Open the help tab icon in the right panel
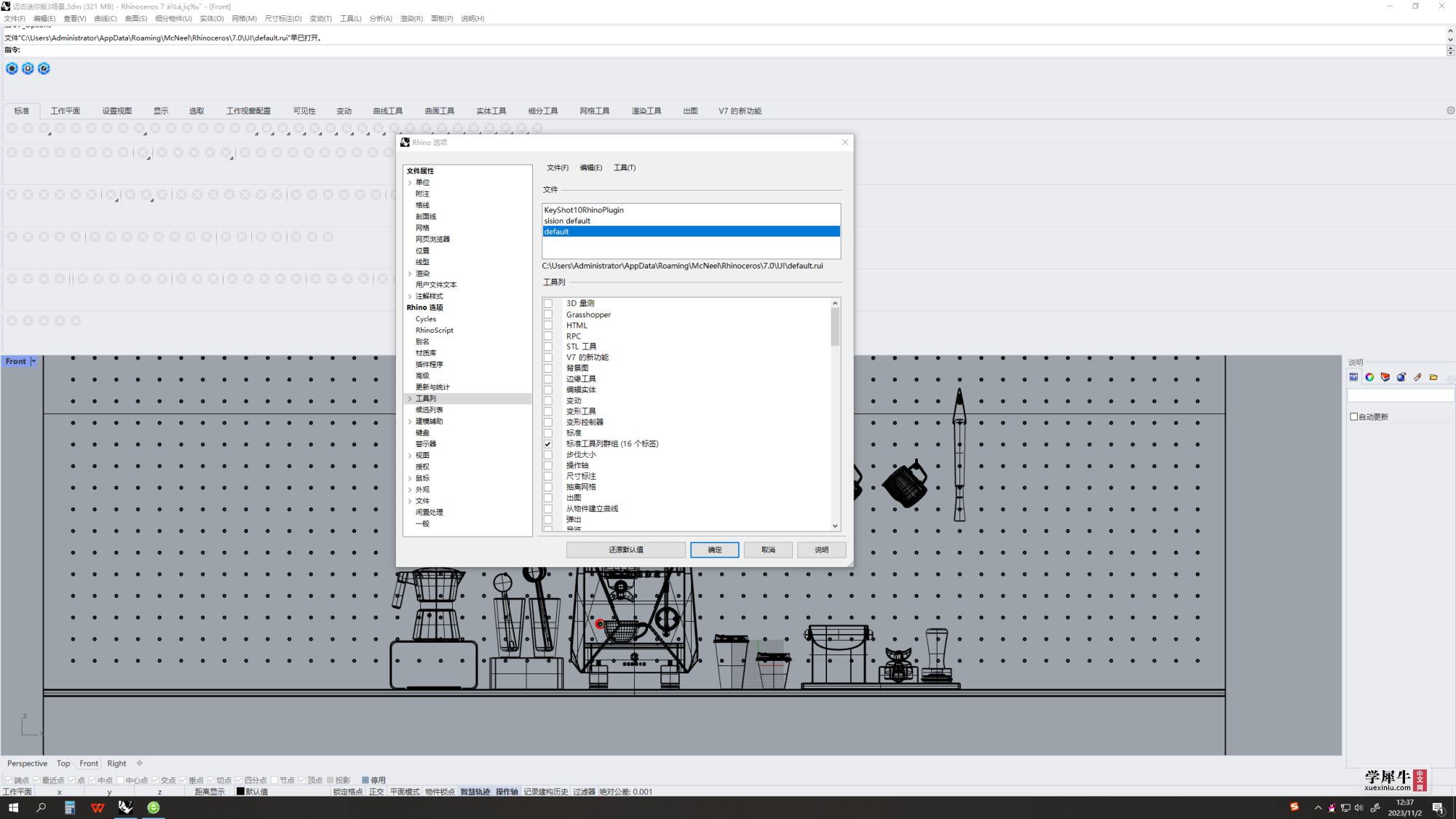 click(1353, 377)
